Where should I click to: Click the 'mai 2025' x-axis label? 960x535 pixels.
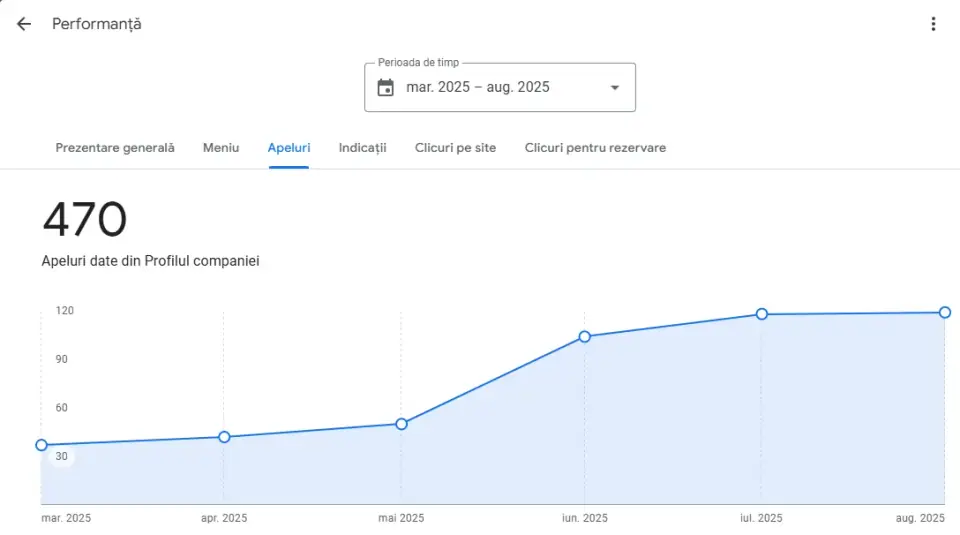point(401,518)
